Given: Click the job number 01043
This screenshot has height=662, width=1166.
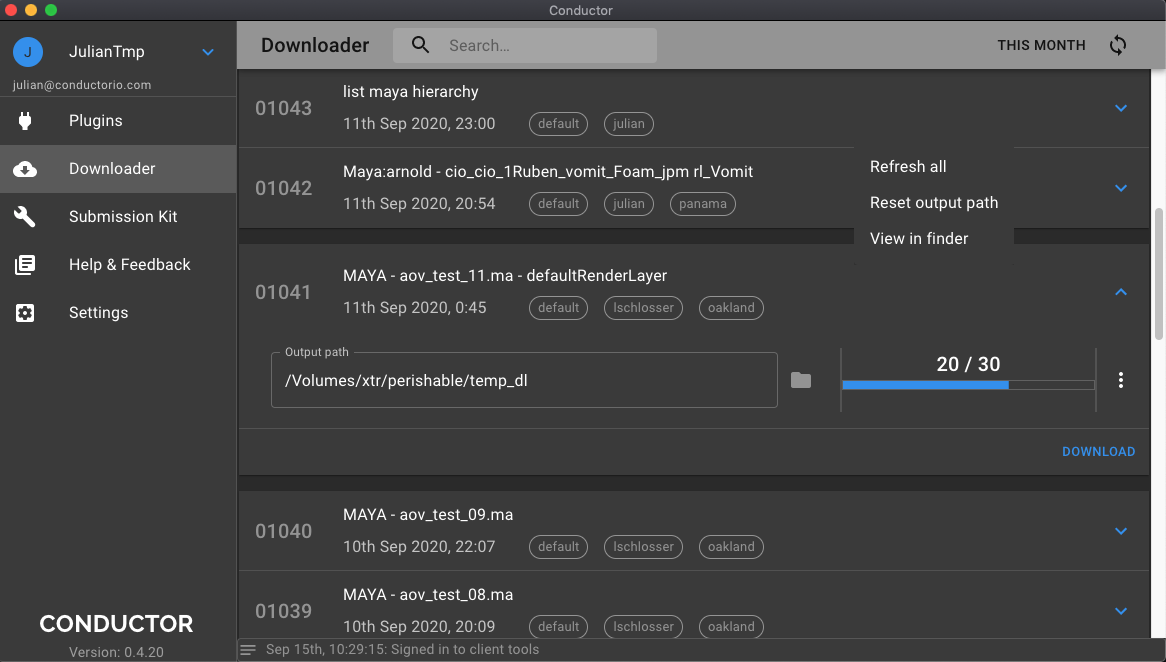Looking at the screenshot, I should tap(283, 109).
